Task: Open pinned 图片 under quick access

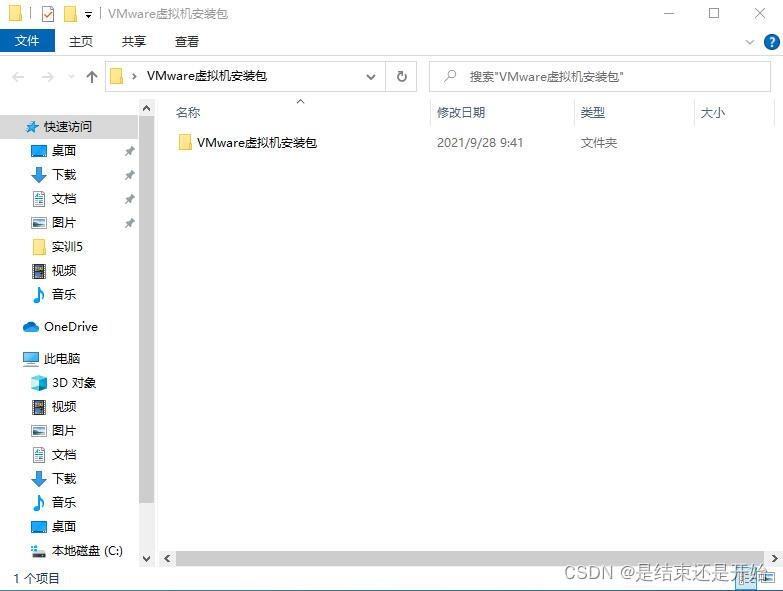Action: pos(64,223)
